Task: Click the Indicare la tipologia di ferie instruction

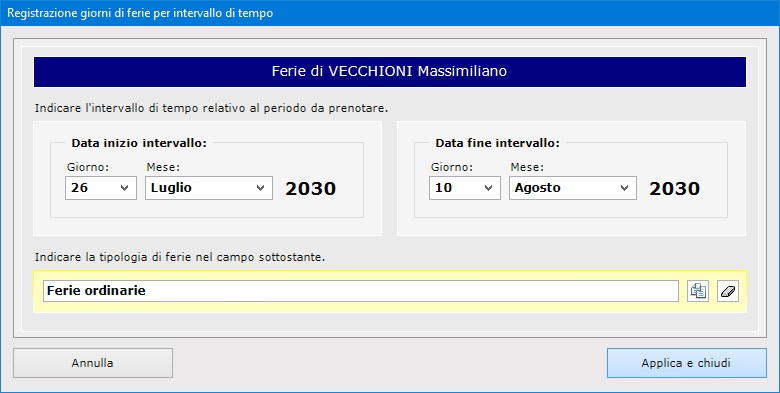Action: pos(180,257)
